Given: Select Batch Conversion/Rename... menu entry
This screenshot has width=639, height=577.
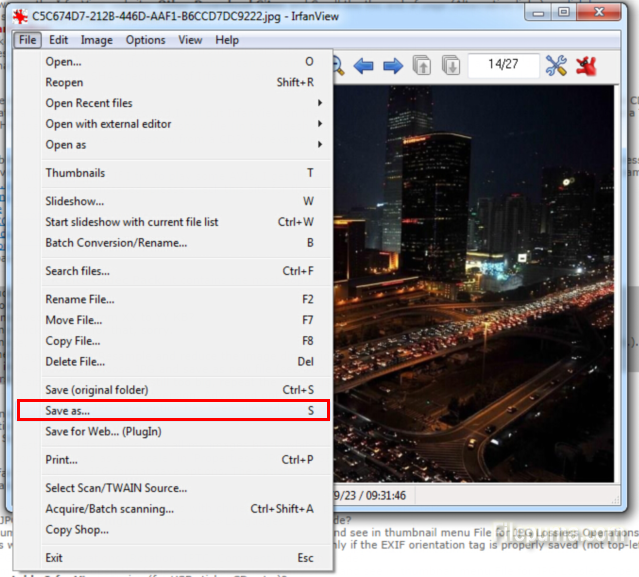Looking at the screenshot, I should 116,243.
